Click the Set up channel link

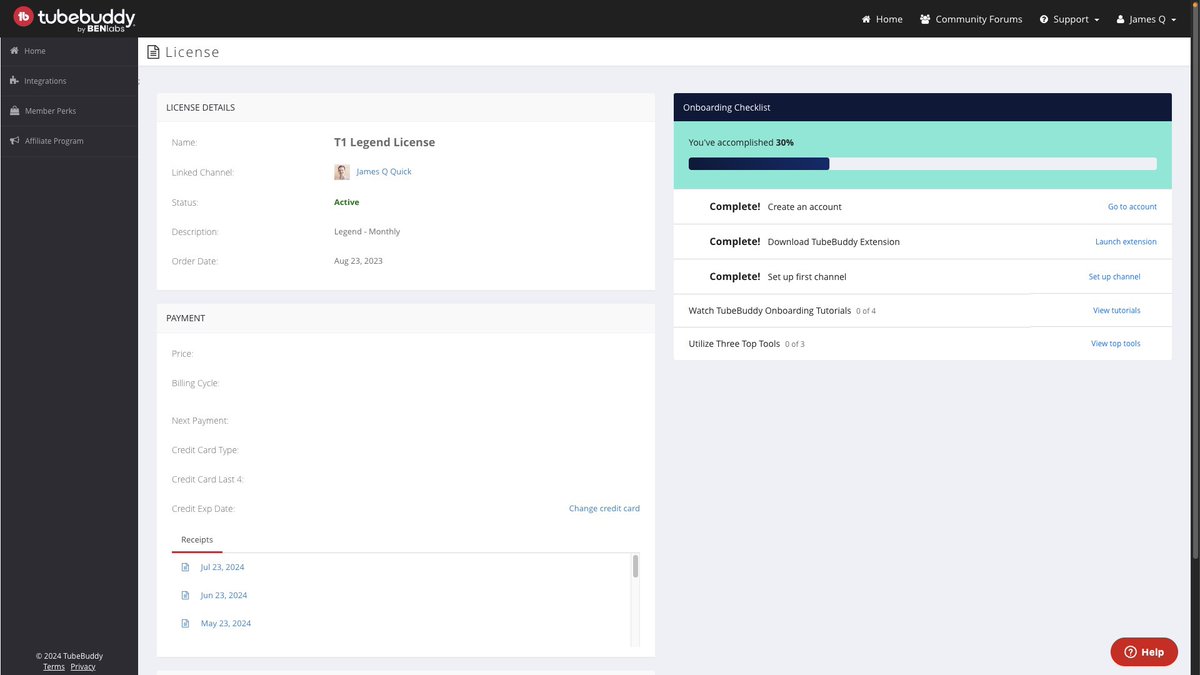click(x=1114, y=277)
